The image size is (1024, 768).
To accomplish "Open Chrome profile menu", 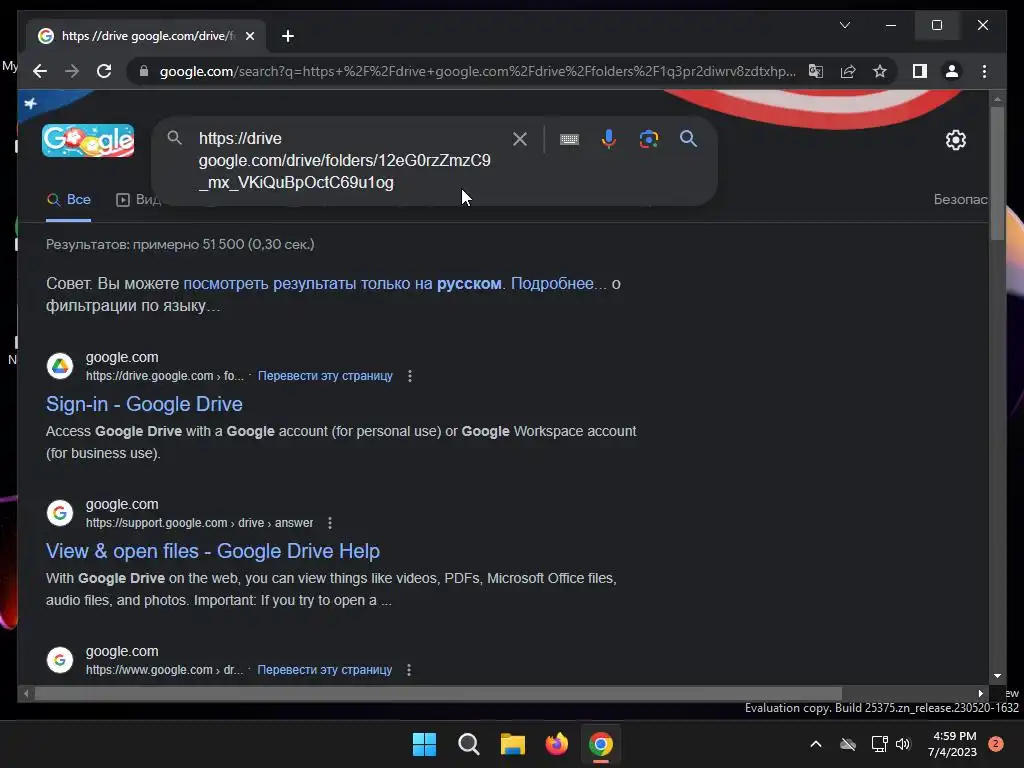I will point(952,71).
